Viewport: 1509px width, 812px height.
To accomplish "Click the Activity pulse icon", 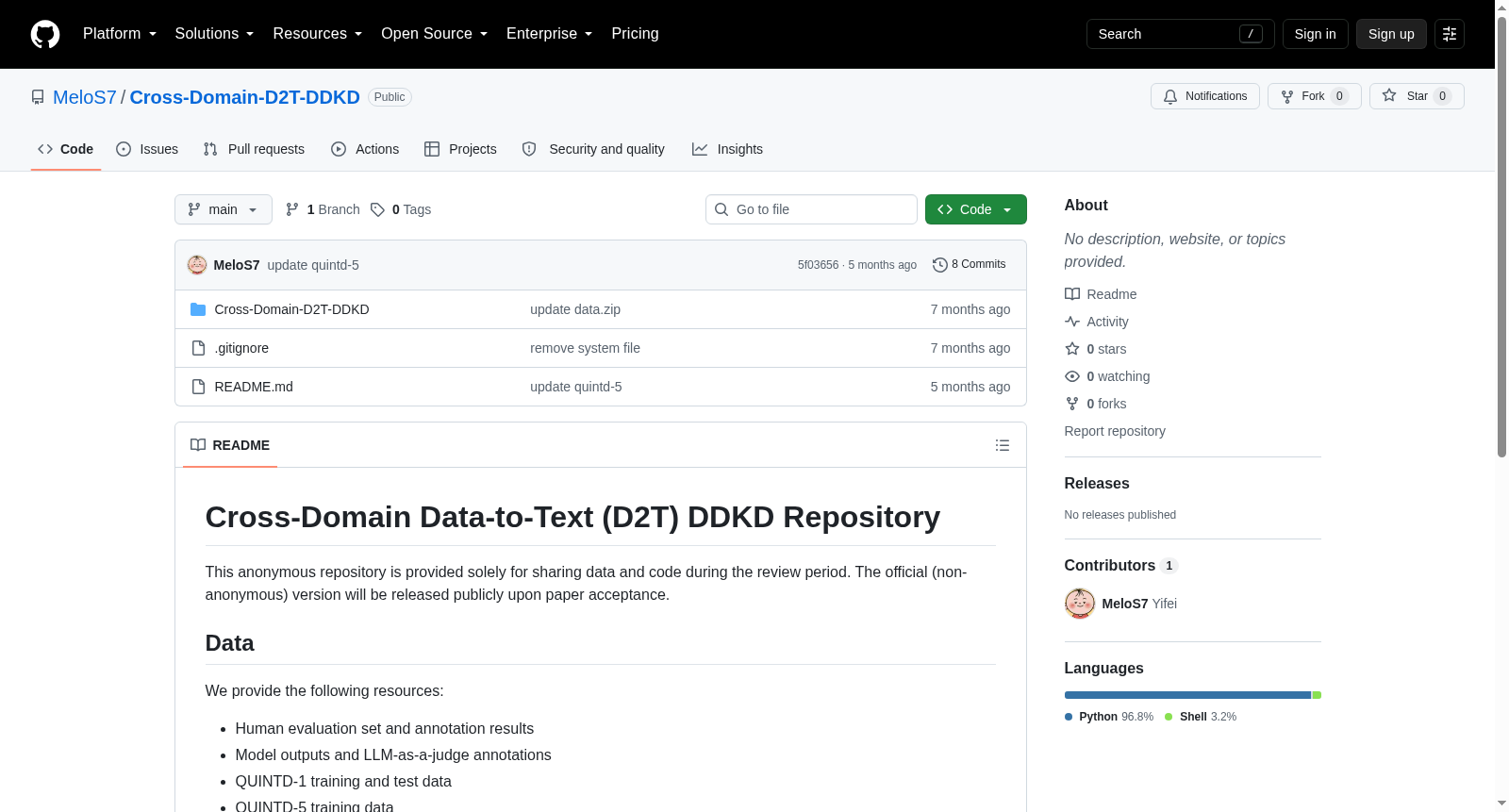I will point(1072,322).
